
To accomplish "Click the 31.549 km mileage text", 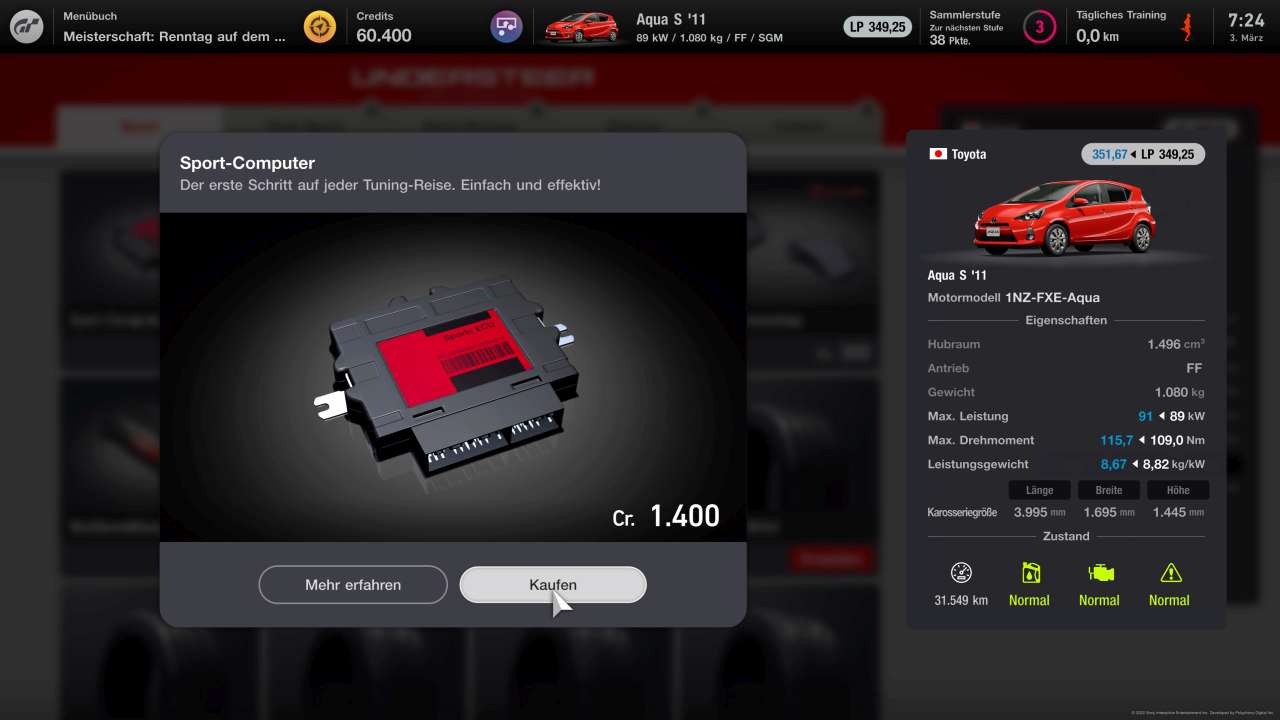I will pos(961,600).
